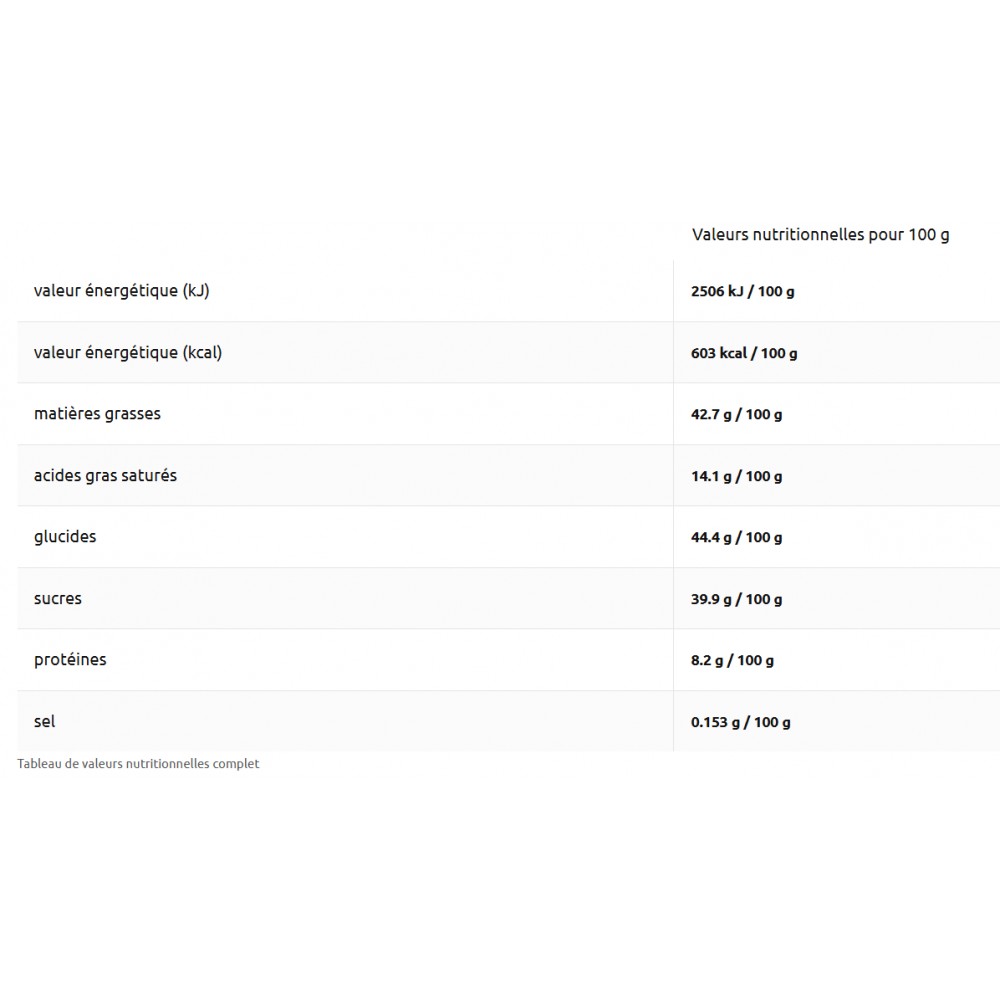Image resolution: width=1000 pixels, height=1000 pixels.
Task: Click the '2506 kJ / 100 g' value
Action: 742,292
